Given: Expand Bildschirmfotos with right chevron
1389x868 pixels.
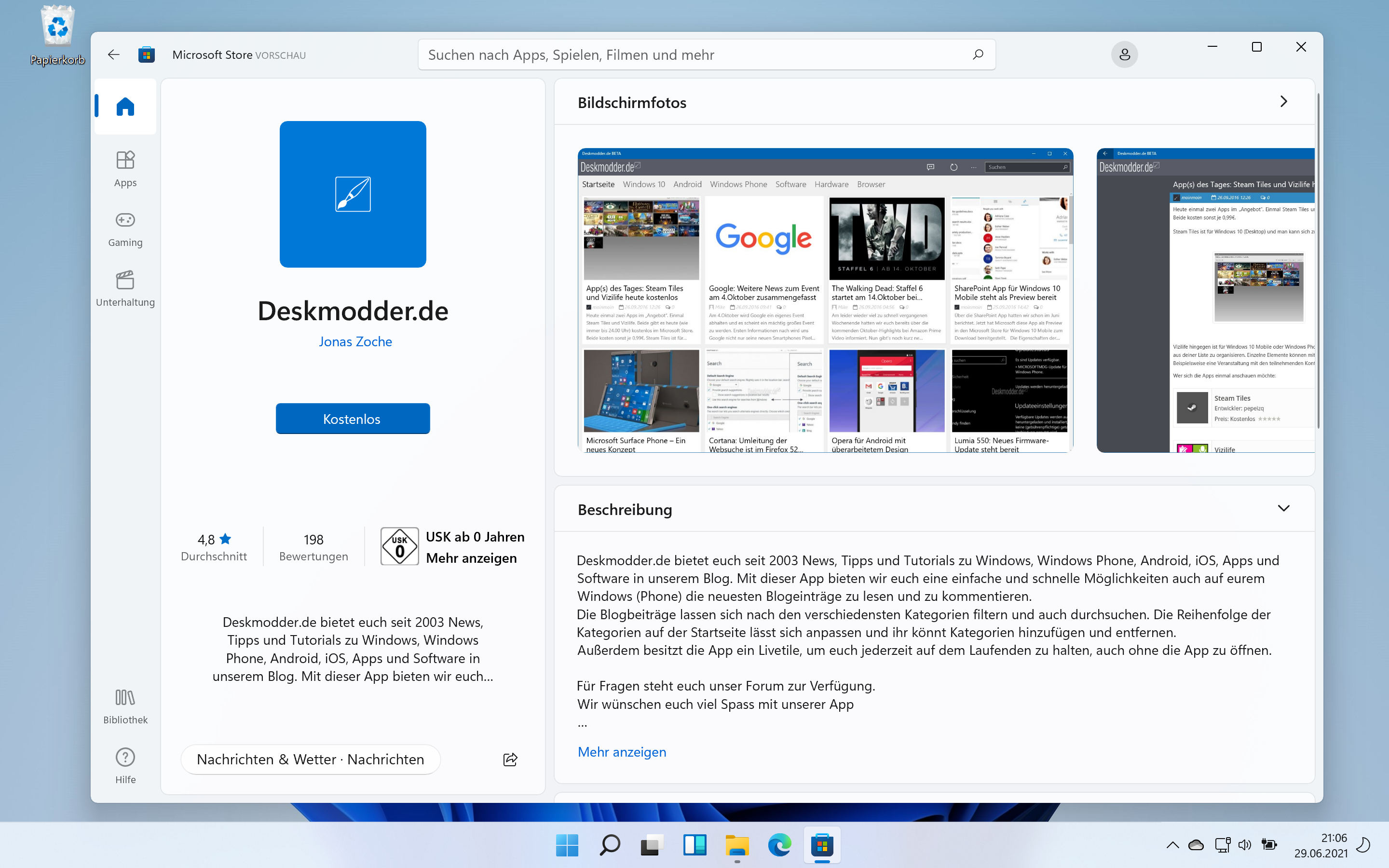Looking at the screenshot, I should pyautogui.click(x=1283, y=102).
